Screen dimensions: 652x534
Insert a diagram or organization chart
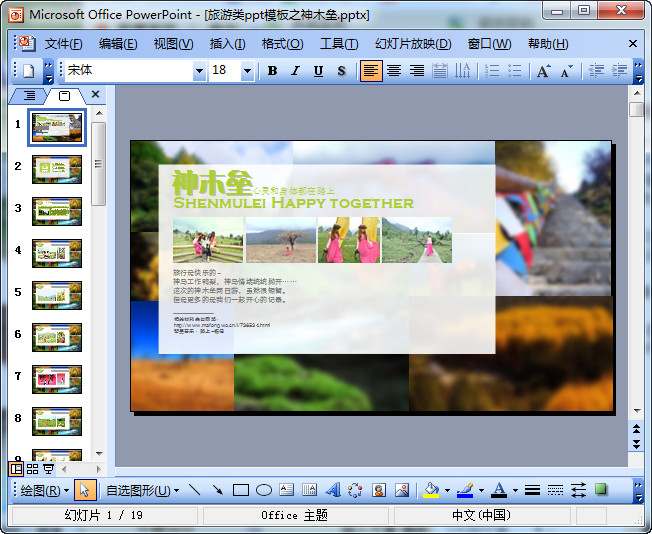[x=356, y=490]
